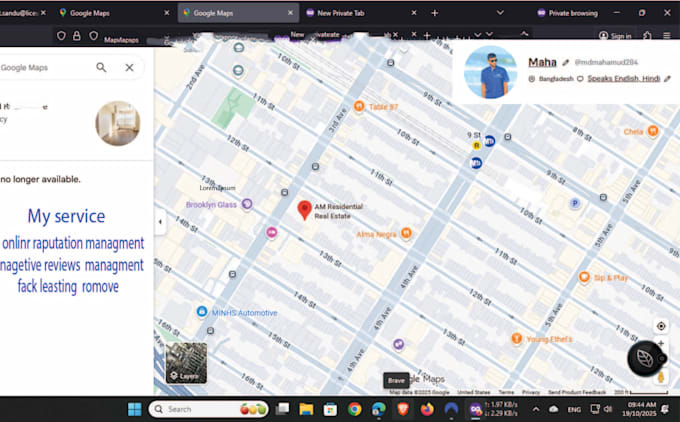Click Sign in in the browser toolbar

coord(615,36)
